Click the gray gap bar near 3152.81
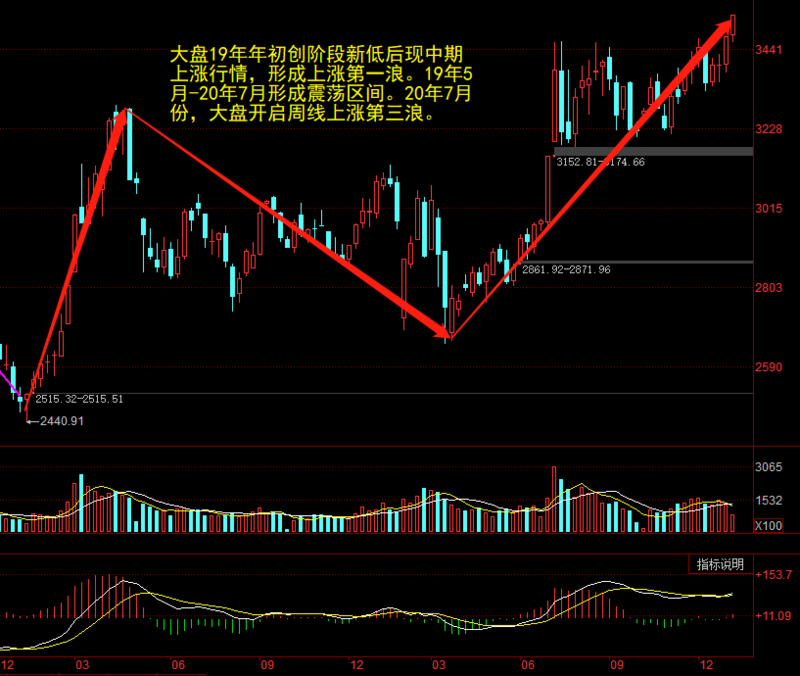The width and height of the screenshot is (800, 676). (650, 151)
